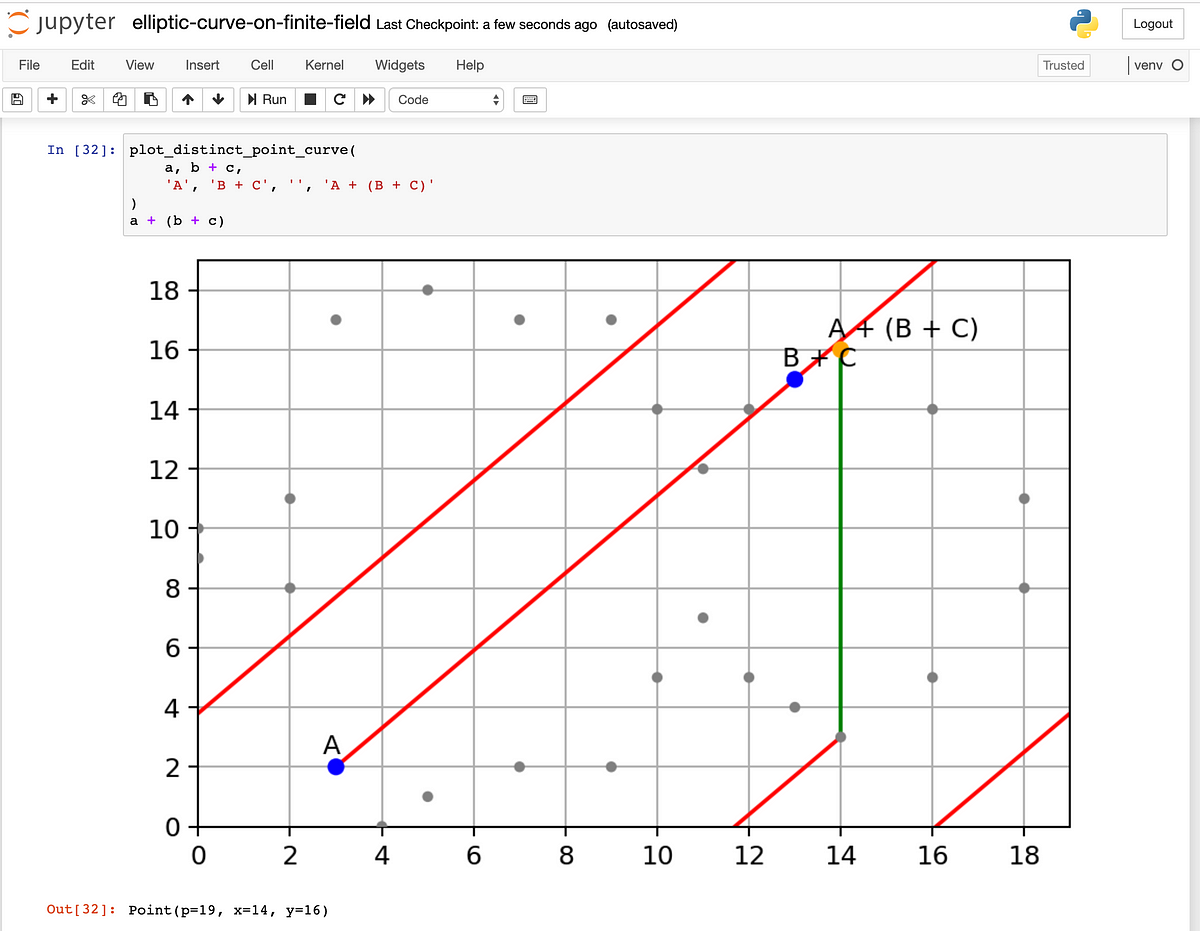Click the Out[32] output prompt
The image size is (1200, 931).
pyautogui.click(x=81, y=910)
